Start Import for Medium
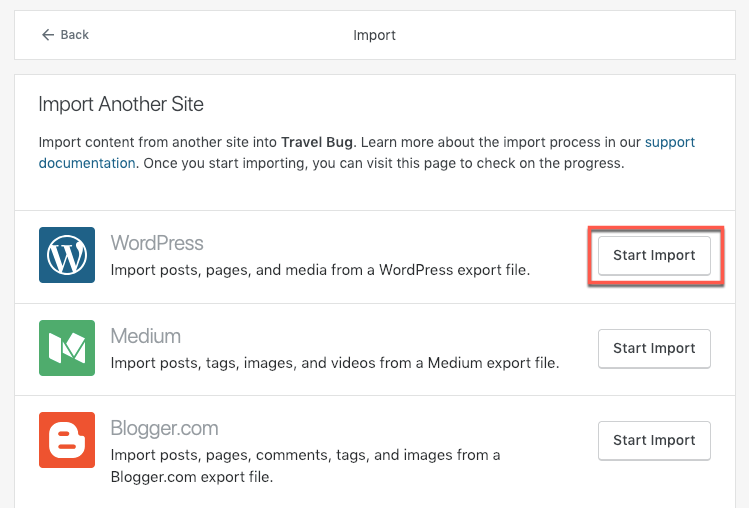 click(x=654, y=348)
